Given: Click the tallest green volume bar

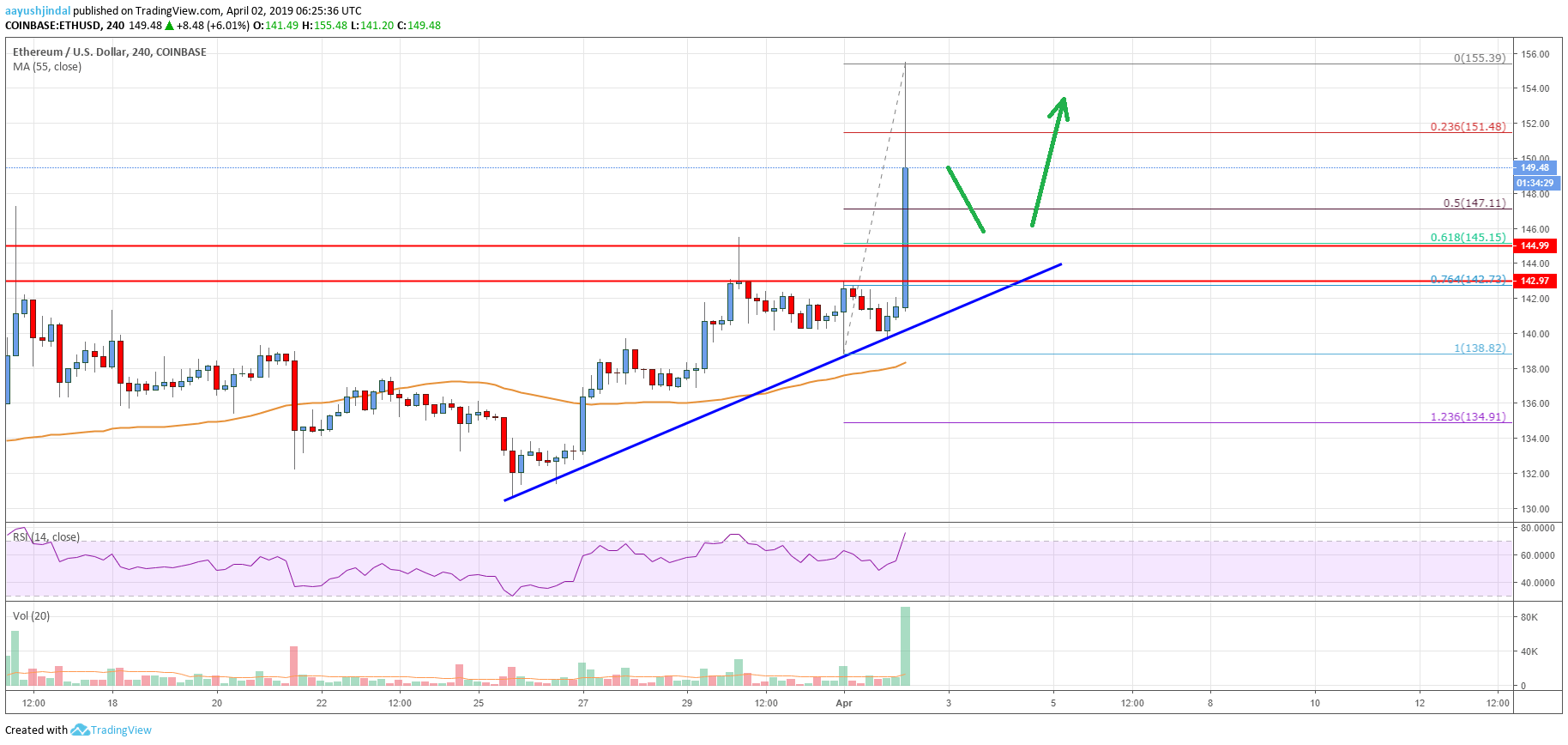Looking at the screenshot, I should click(905, 646).
